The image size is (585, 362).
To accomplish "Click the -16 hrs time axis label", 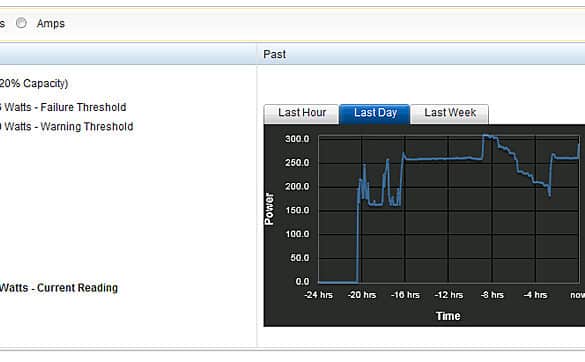I will pos(405,295).
